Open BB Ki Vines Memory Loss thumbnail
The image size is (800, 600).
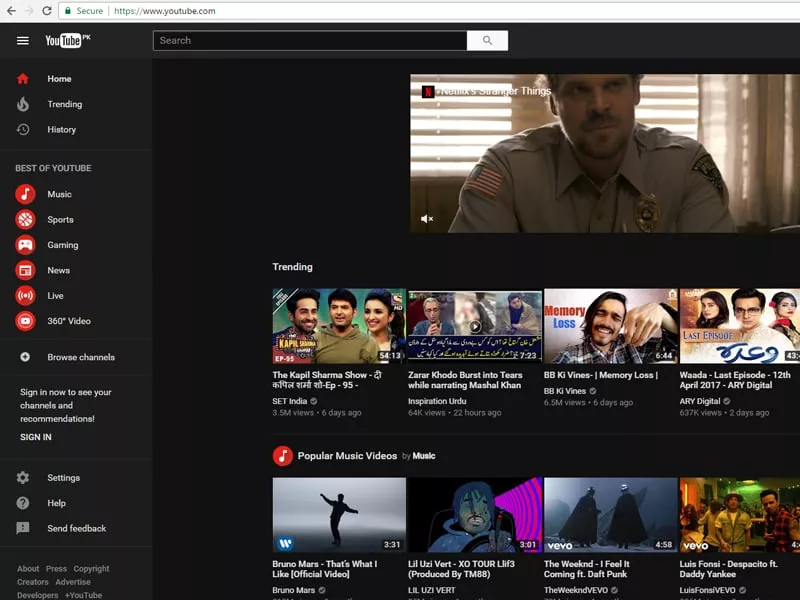(611, 326)
